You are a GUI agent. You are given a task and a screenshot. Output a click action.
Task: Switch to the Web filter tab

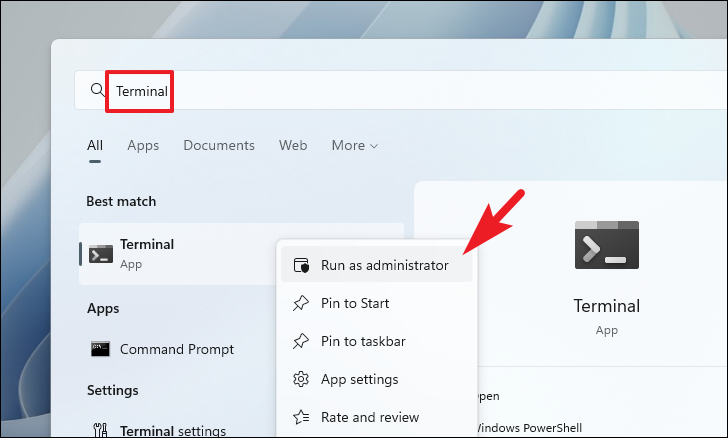(x=293, y=145)
